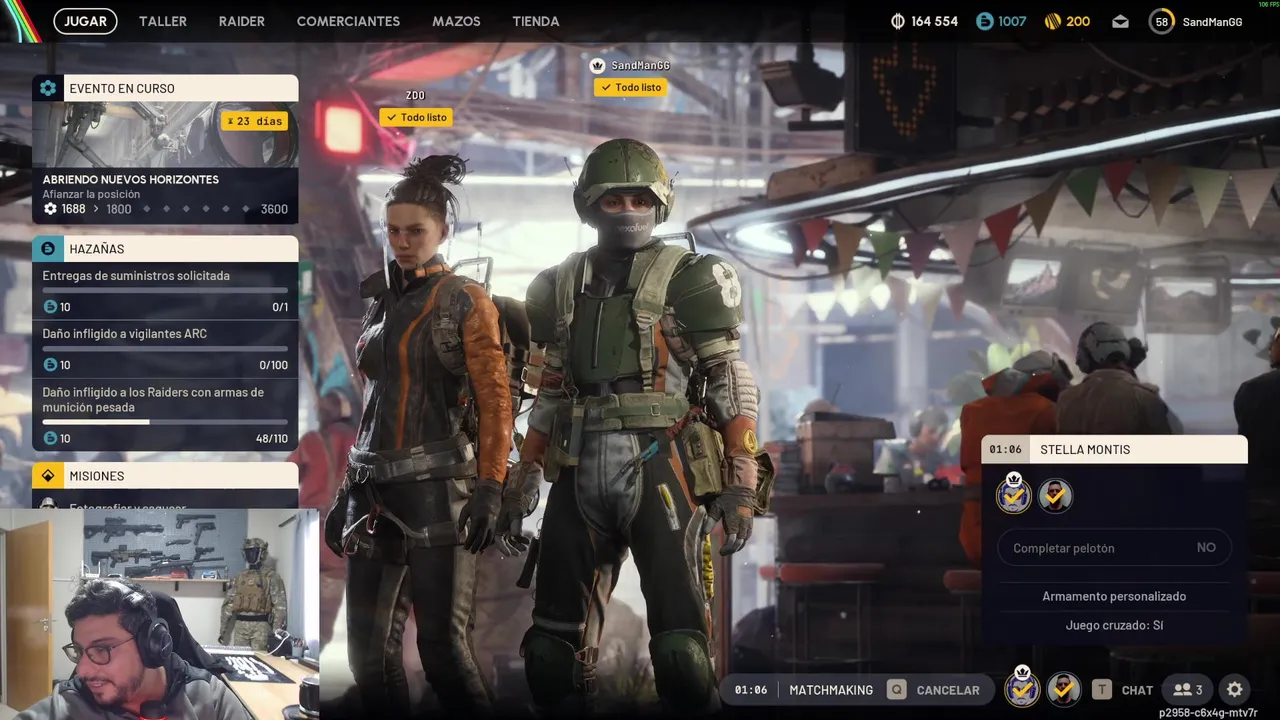Open the JUGAR tab
This screenshot has width=1280, height=720.
point(85,21)
